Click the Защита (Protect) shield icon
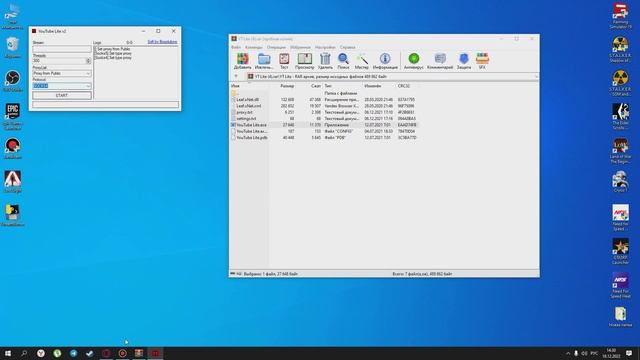This screenshot has width=640, height=360. pos(464,61)
